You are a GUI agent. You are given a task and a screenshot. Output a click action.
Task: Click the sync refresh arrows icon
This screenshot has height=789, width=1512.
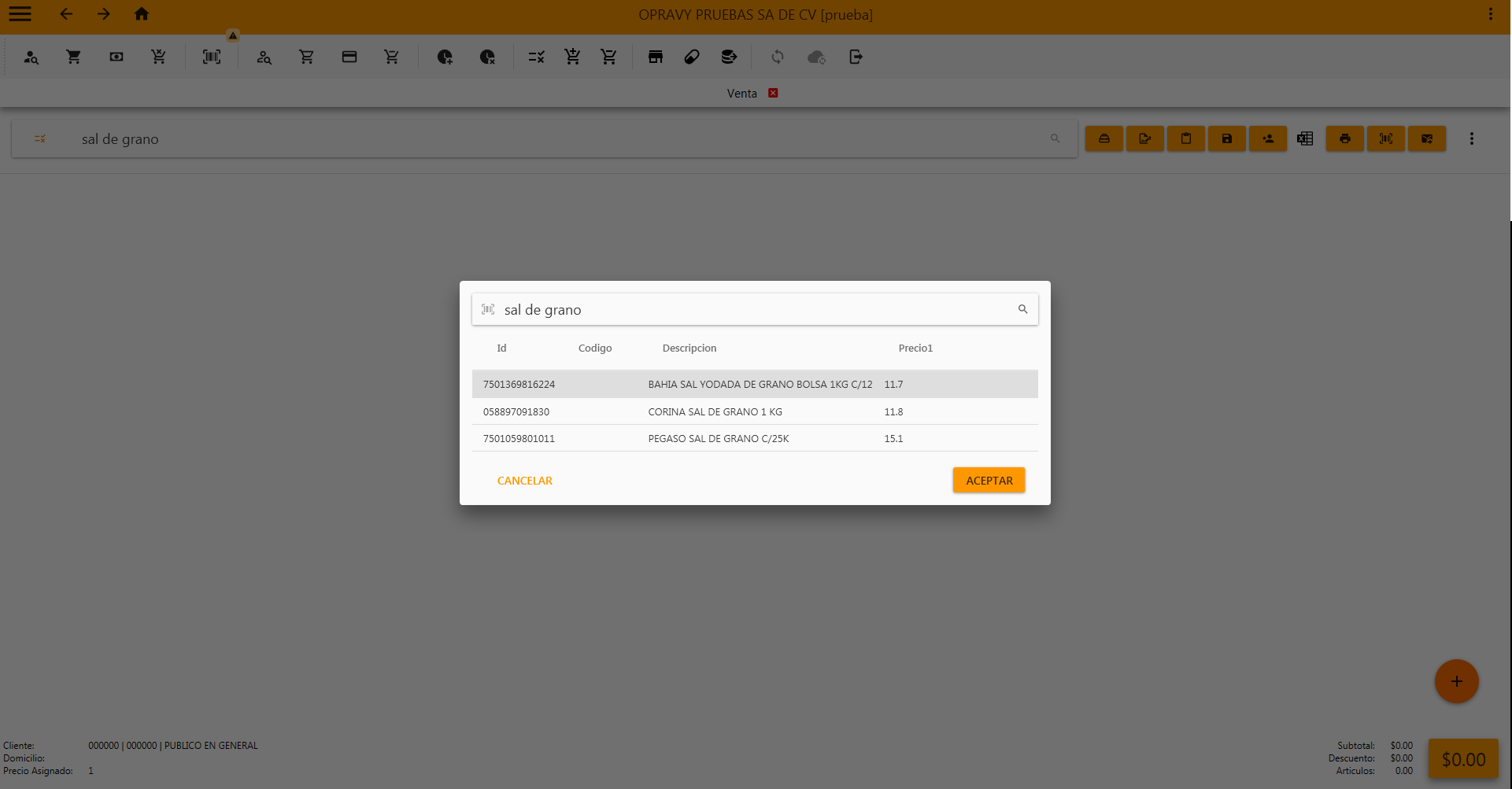tap(778, 57)
